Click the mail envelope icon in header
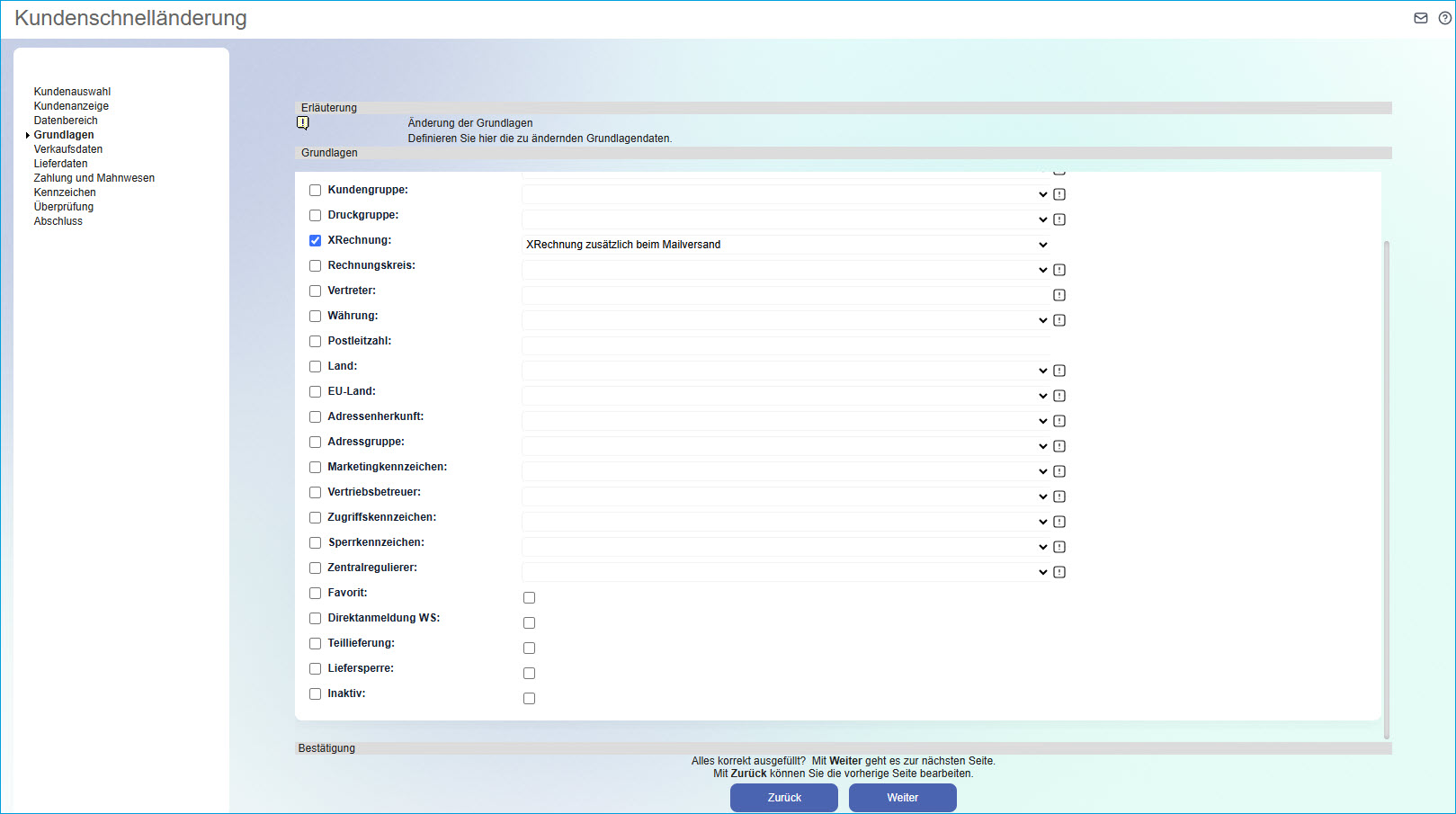The width and height of the screenshot is (1456, 814). 1421,18
